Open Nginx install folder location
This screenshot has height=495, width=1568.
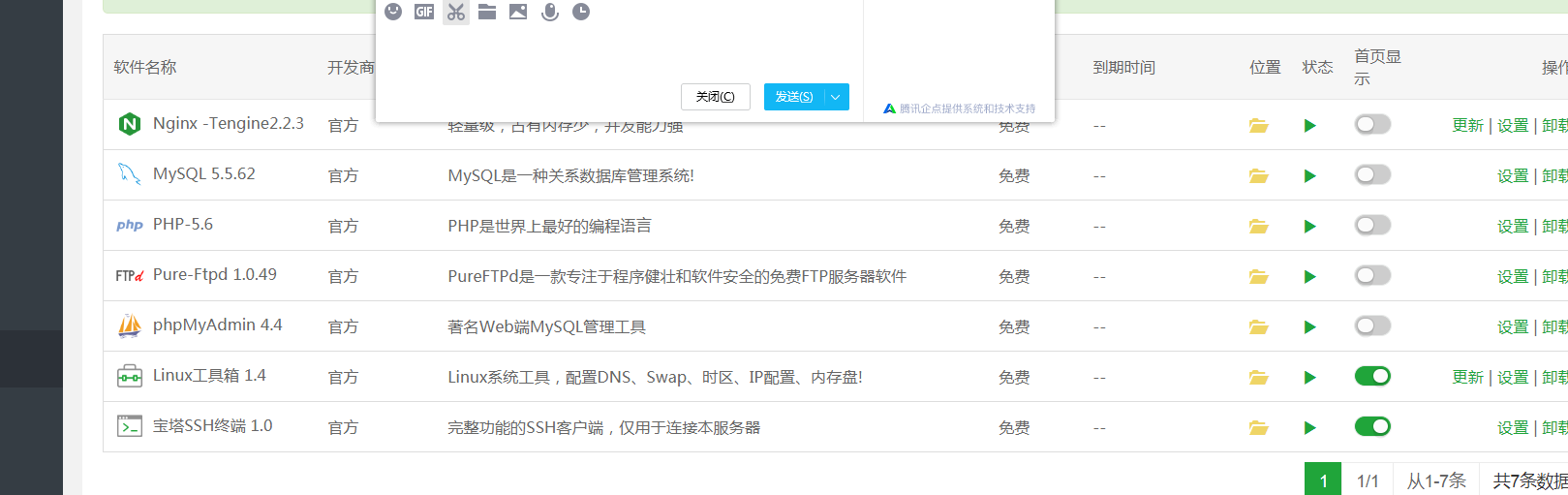[1259, 125]
